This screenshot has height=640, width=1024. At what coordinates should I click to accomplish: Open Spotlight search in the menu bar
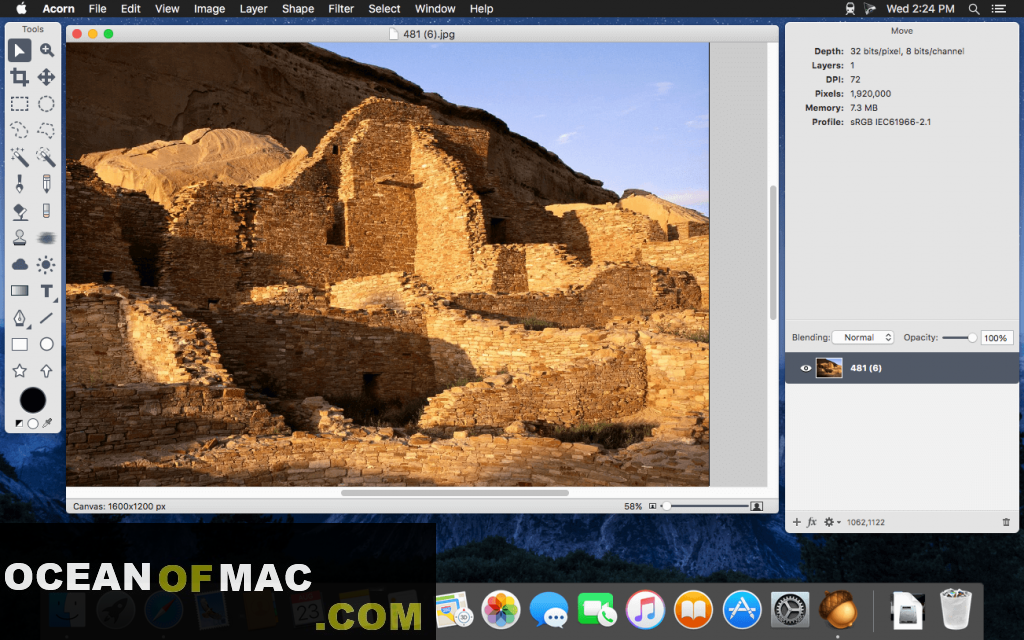(974, 8)
